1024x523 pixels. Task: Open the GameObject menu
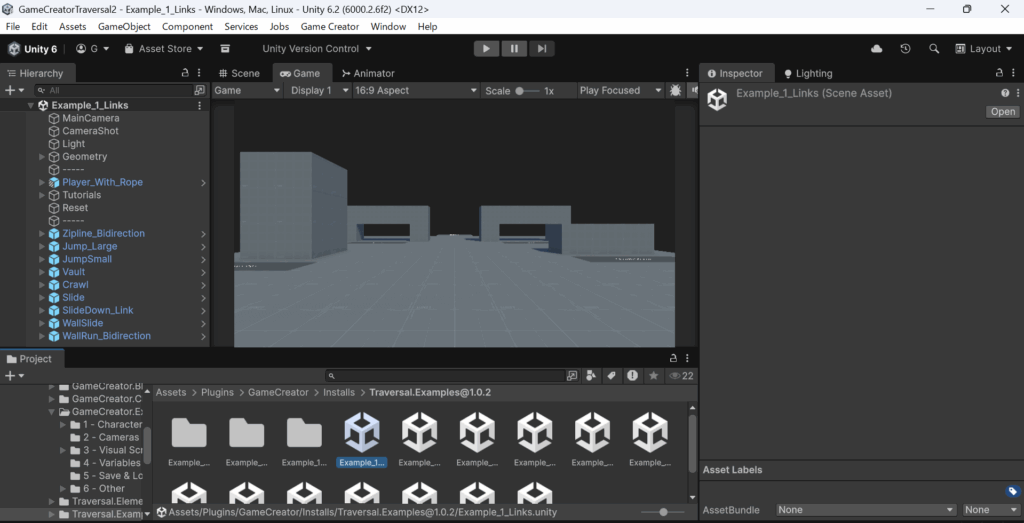coord(124,26)
